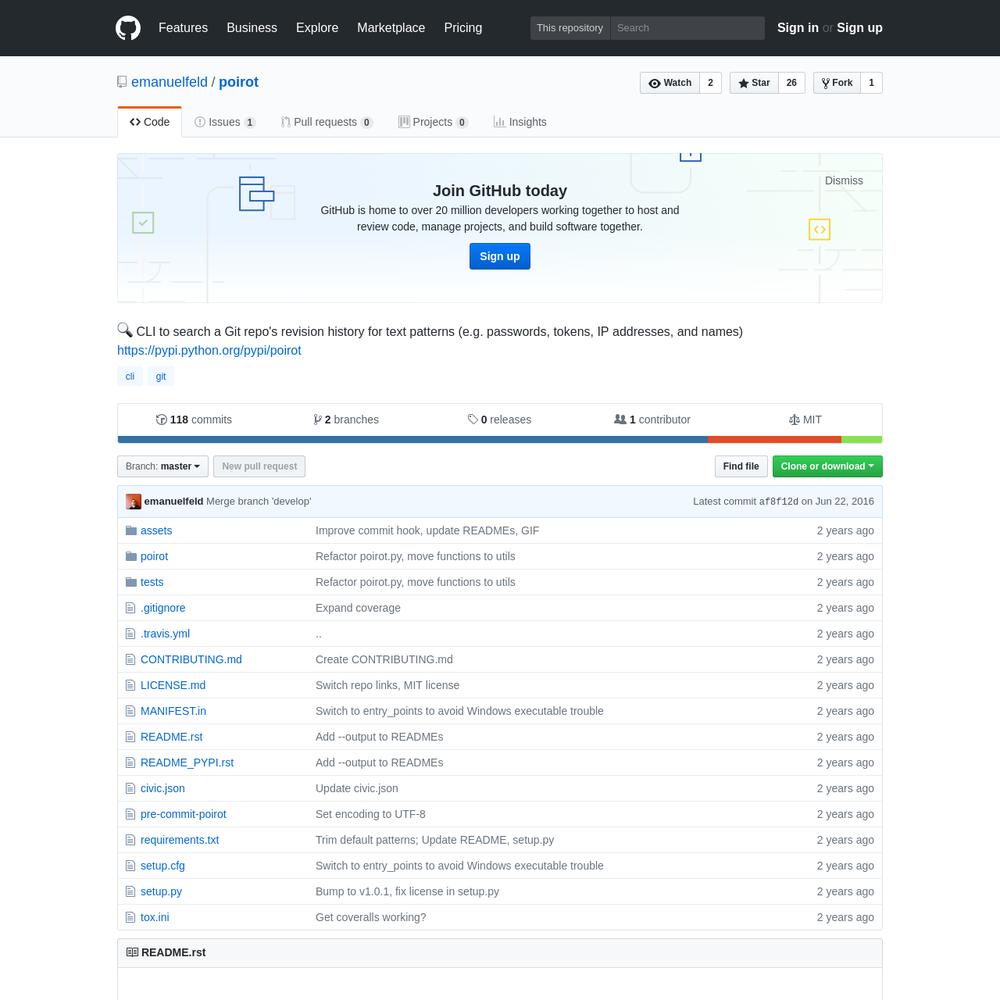Open Explore in the top navigation
Screen dimensions: 1000x1000
click(x=317, y=28)
